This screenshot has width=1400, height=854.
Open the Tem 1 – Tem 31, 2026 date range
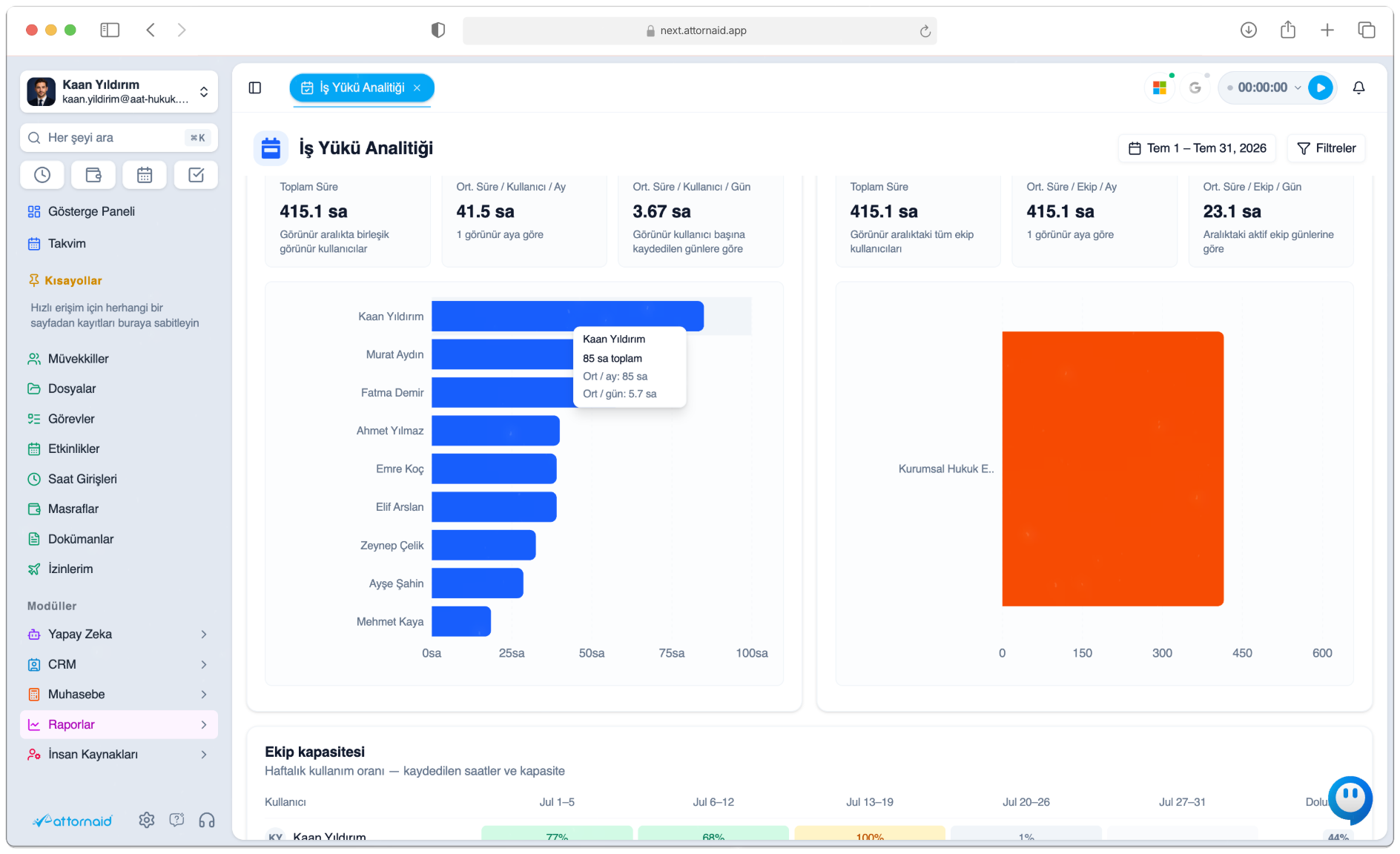click(x=1197, y=148)
